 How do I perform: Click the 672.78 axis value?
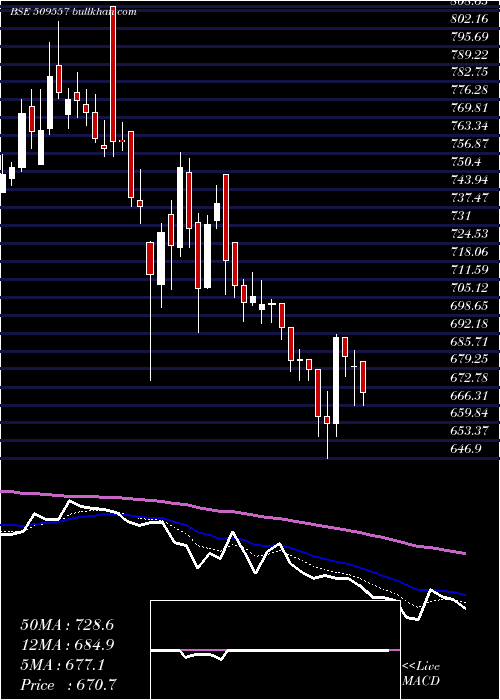point(469,378)
